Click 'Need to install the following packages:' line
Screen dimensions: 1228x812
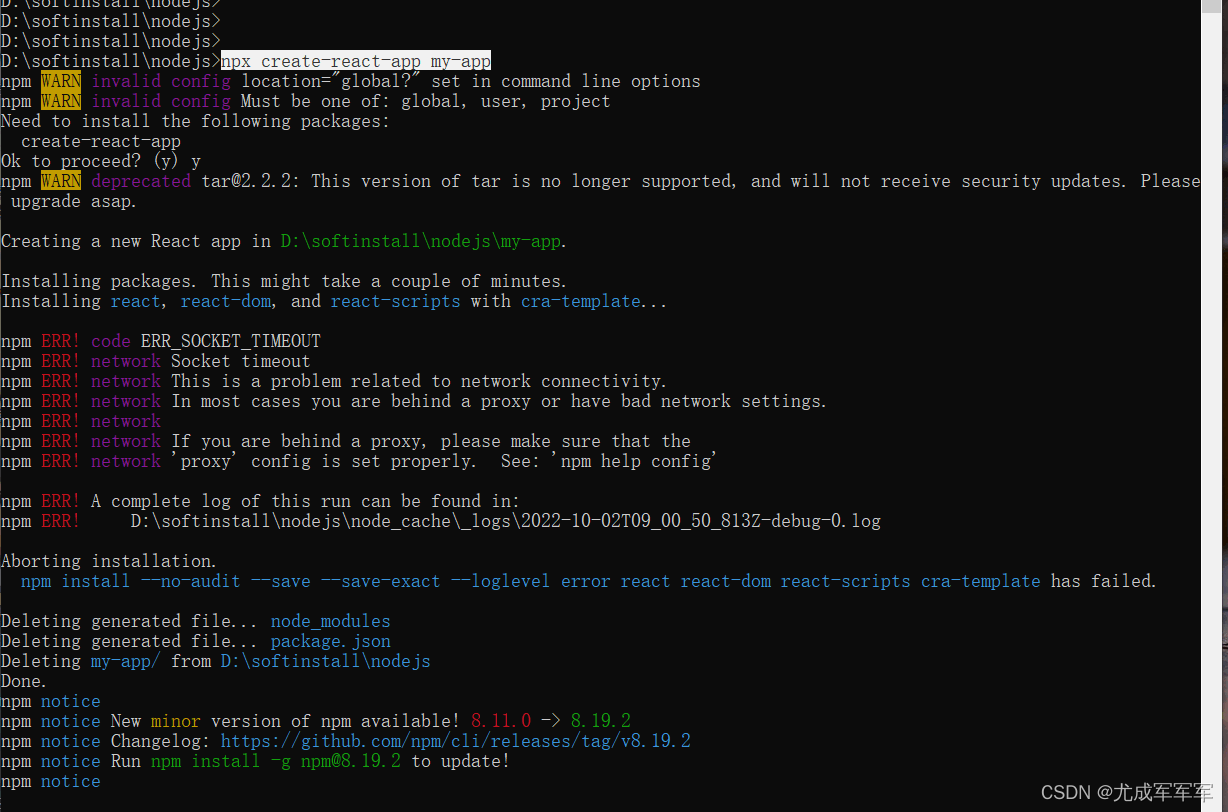tap(196, 121)
